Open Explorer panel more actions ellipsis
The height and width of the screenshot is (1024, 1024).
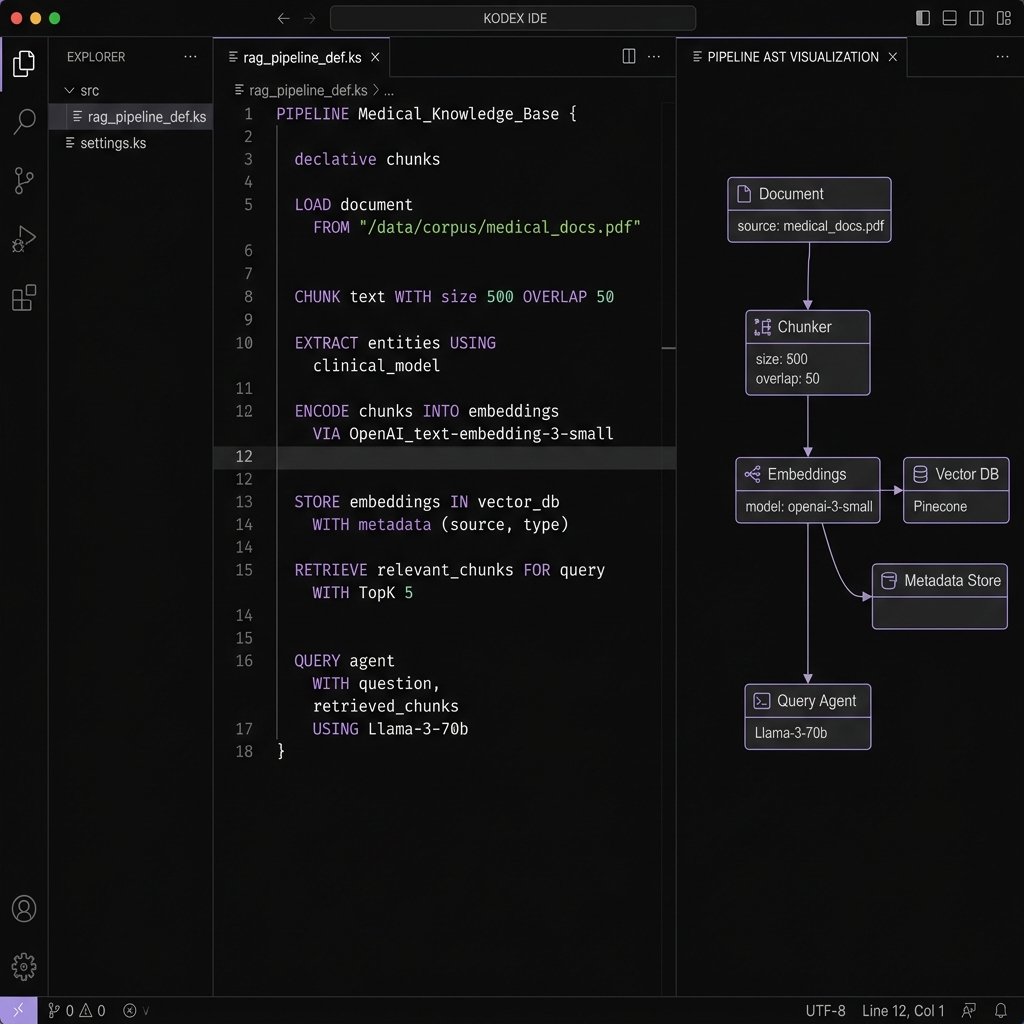pos(190,57)
